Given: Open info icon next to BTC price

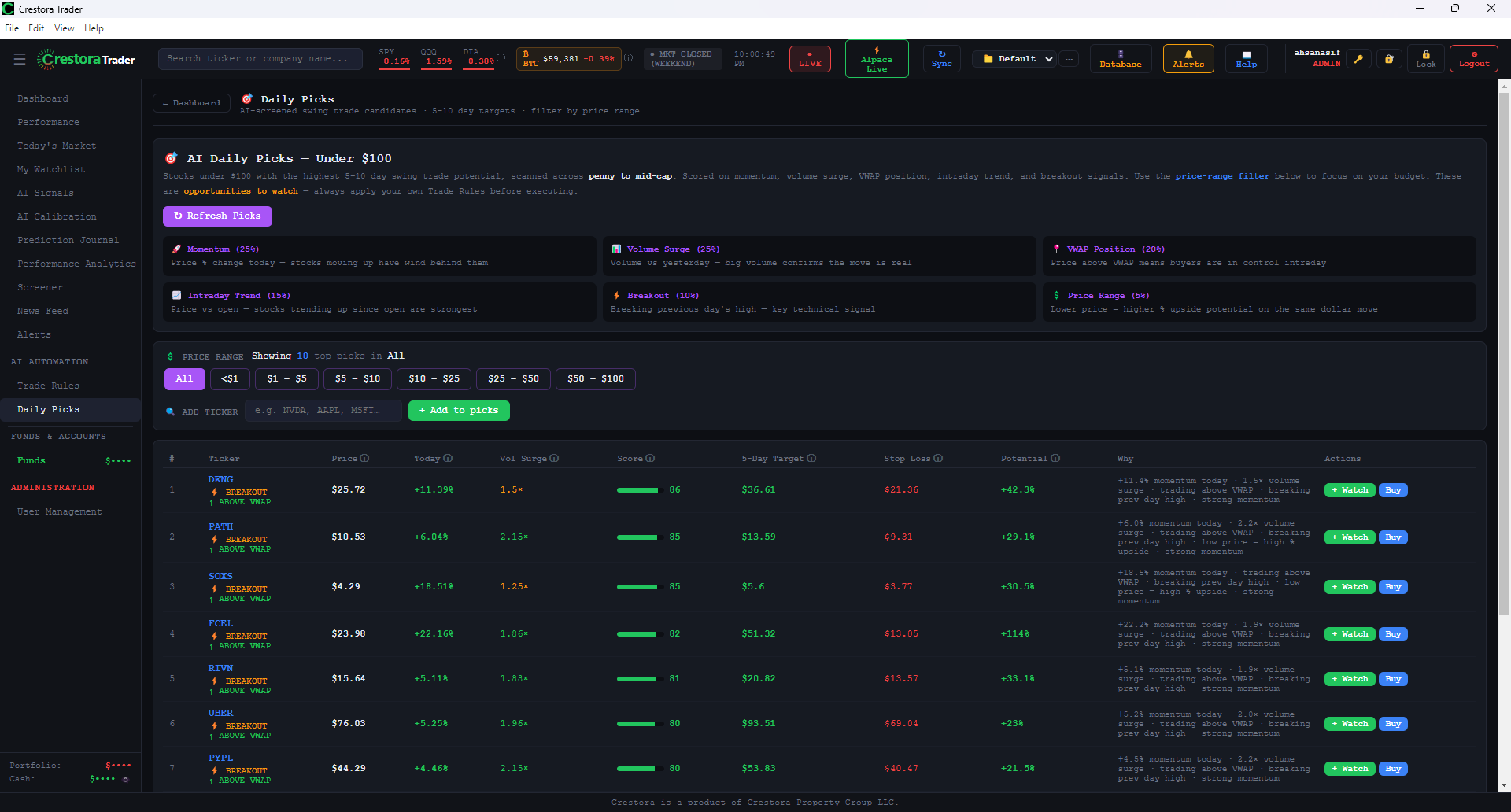Looking at the screenshot, I should (628, 57).
